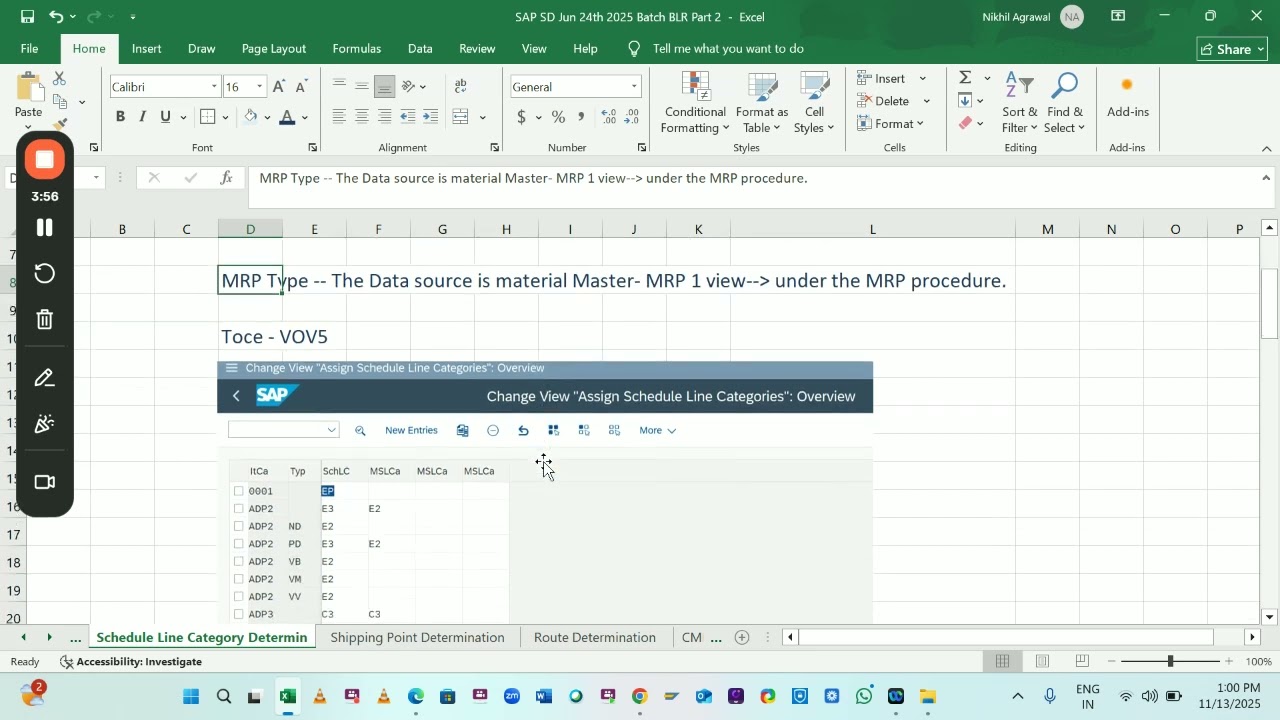Save the workbook with the save icon
Viewport: 1280px width, 720px height.
coord(27,16)
